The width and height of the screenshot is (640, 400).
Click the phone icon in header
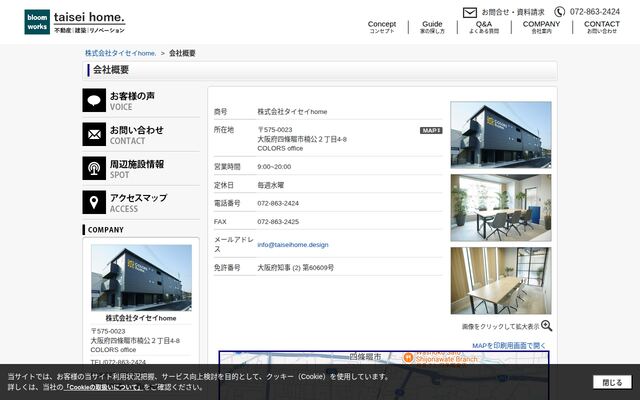(560, 12)
